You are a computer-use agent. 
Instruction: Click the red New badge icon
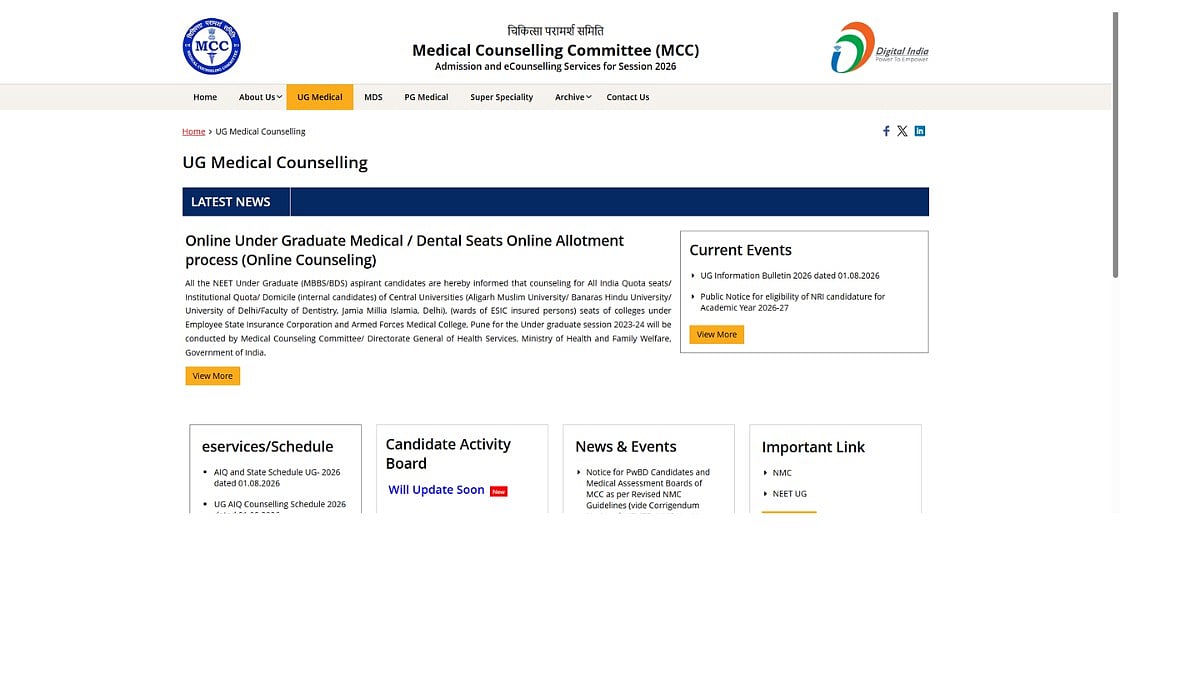(x=498, y=491)
